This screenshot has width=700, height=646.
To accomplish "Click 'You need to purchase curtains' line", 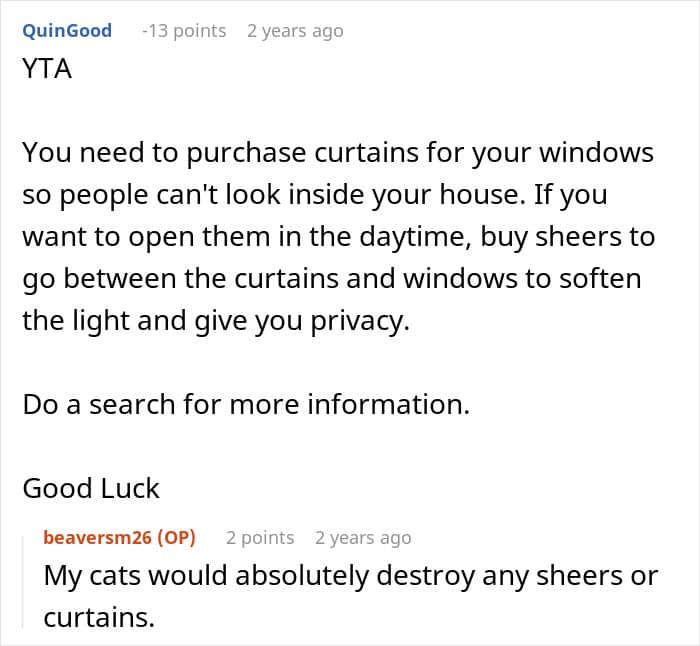I will [338, 153].
